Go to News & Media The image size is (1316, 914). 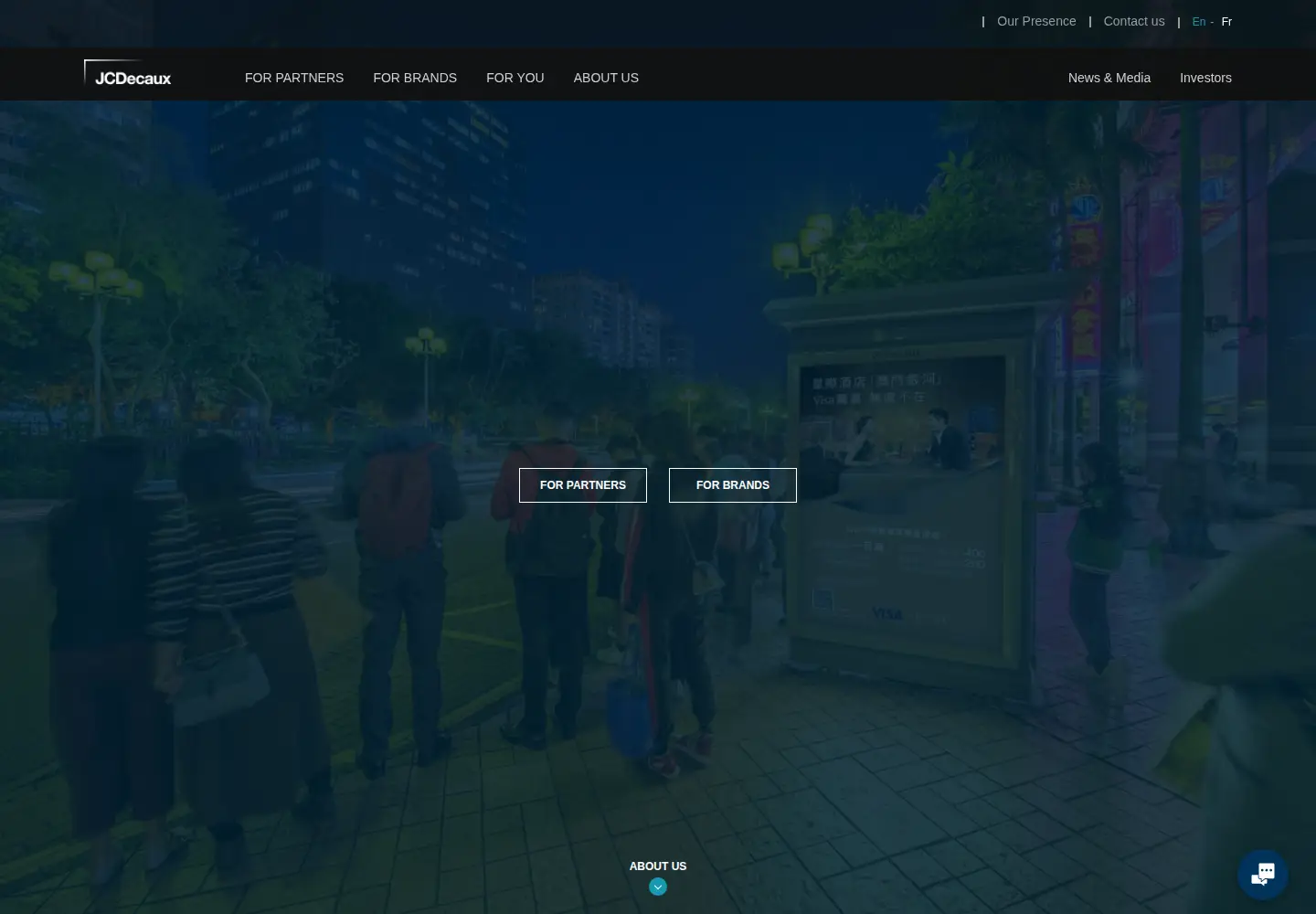1109,78
